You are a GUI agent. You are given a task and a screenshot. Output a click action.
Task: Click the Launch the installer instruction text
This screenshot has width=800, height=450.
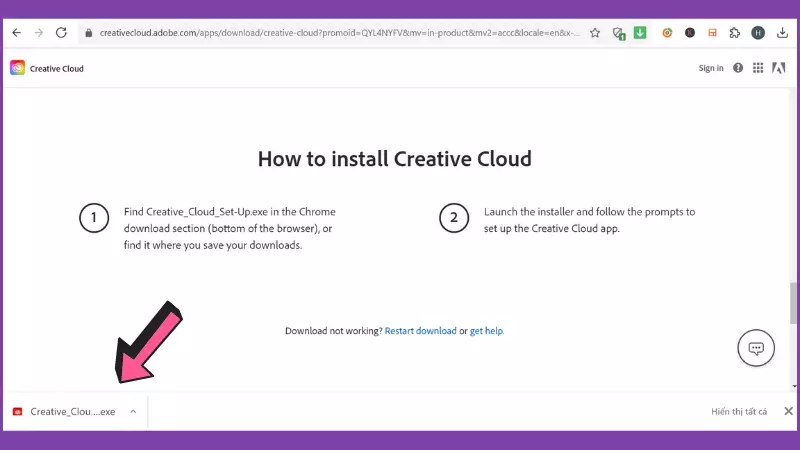pos(589,220)
